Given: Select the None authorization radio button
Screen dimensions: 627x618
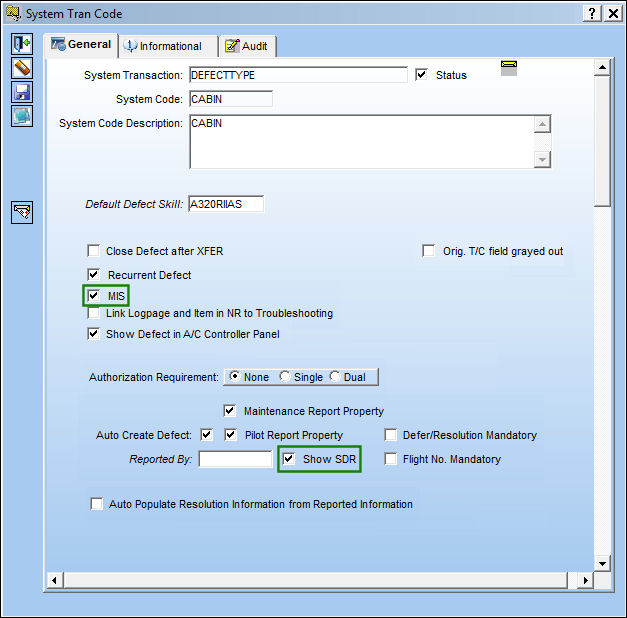Looking at the screenshot, I should [235, 377].
